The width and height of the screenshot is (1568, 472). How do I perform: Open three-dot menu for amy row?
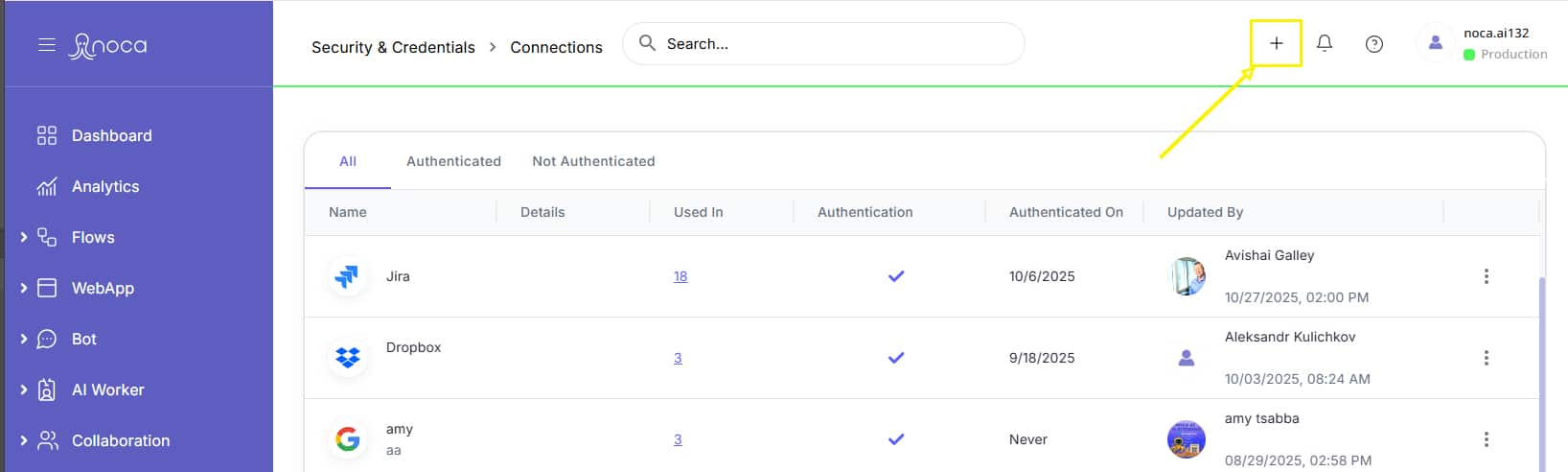[x=1486, y=439]
